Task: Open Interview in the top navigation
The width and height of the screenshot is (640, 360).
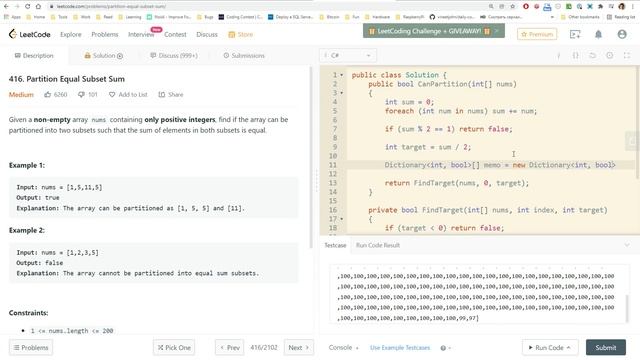Action: click(141, 34)
